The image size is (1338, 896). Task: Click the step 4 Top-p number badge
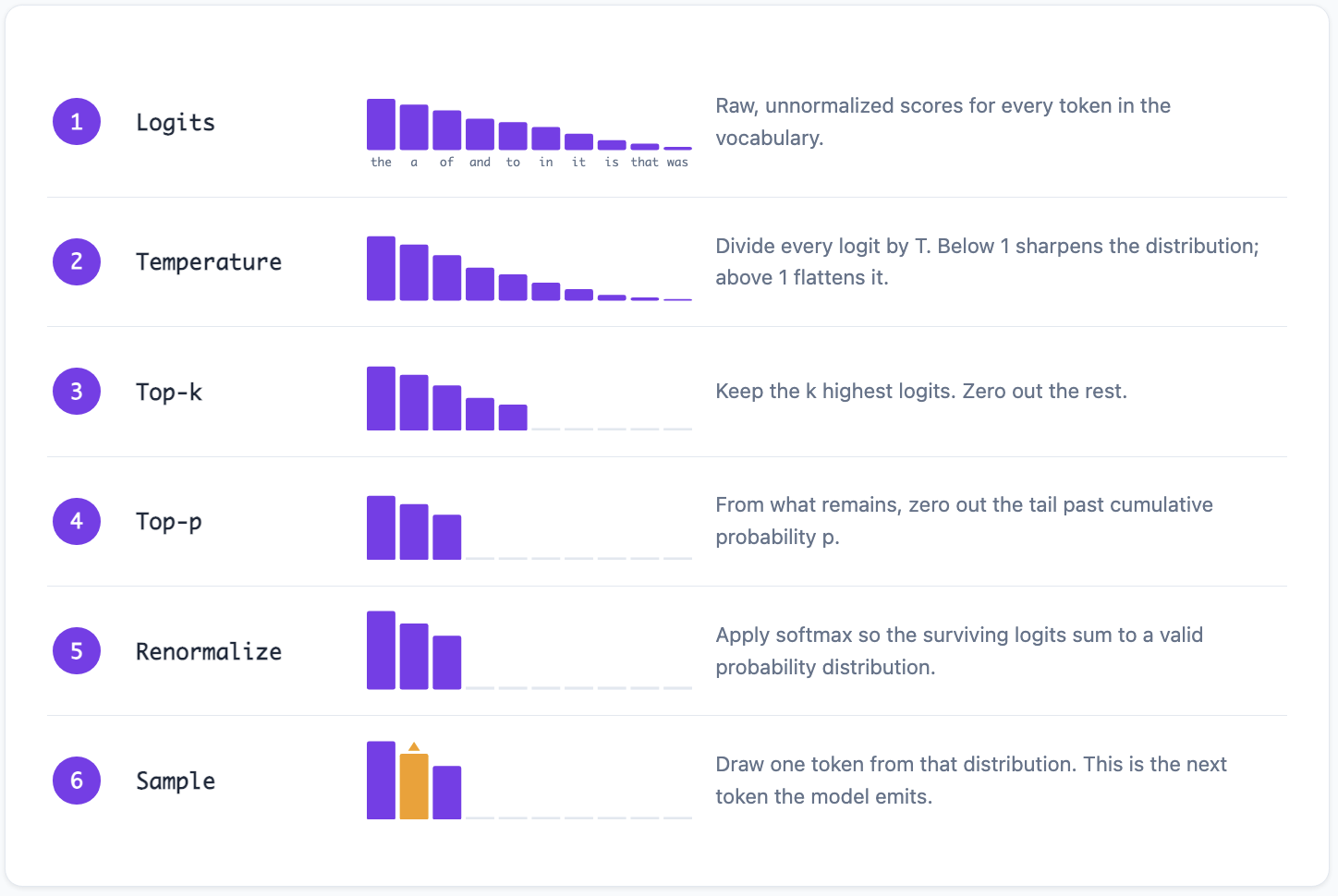[x=77, y=521]
